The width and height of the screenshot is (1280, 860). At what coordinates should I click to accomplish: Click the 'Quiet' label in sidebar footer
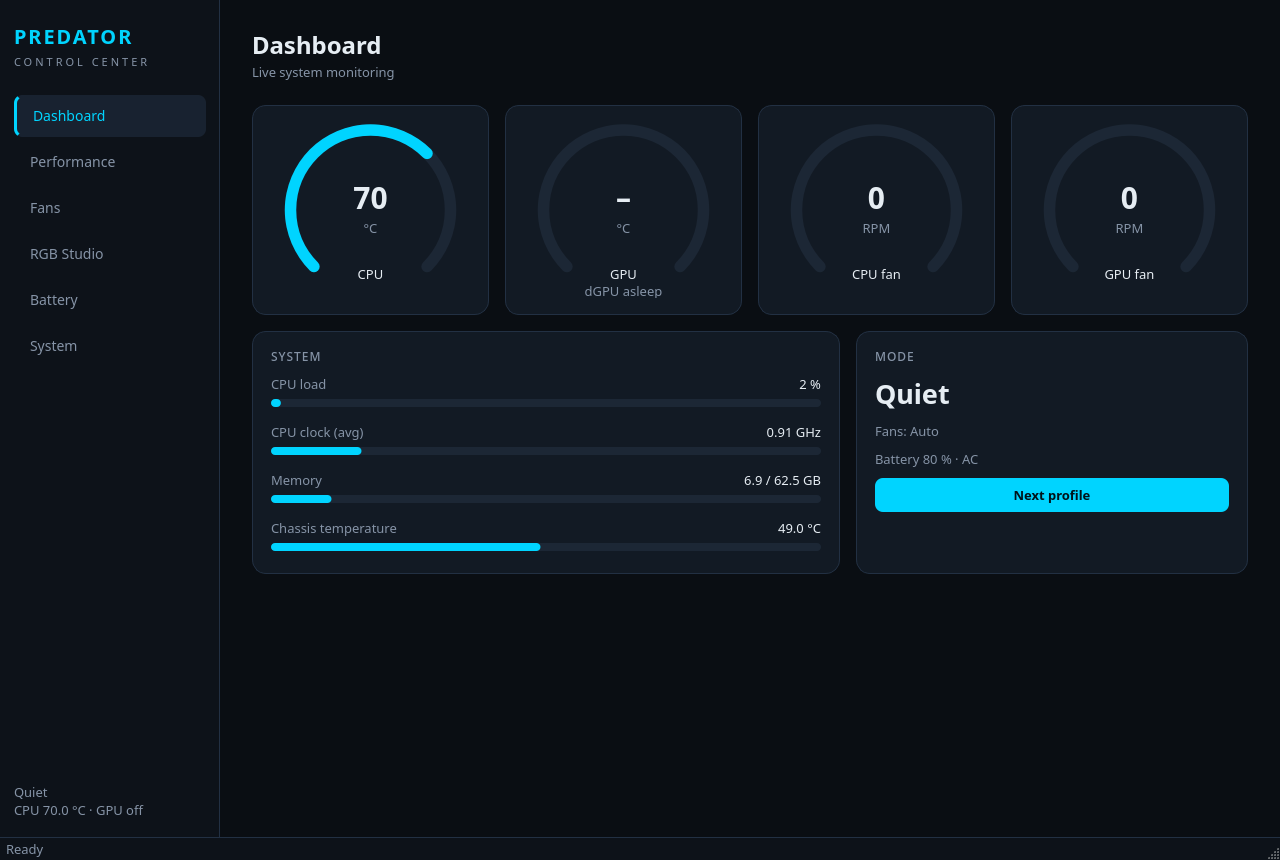pyautogui.click(x=31, y=793)
